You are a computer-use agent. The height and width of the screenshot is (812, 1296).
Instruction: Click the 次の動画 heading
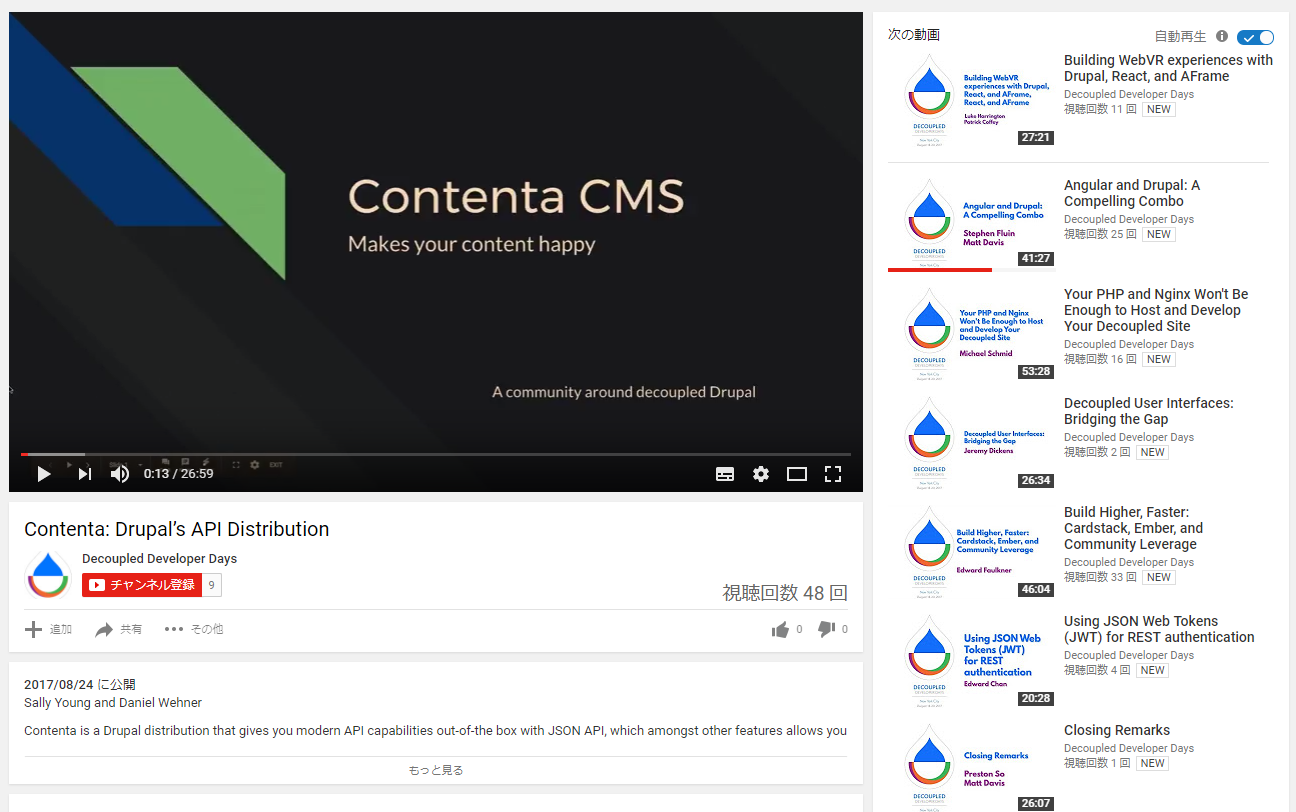click(x=914, y=35)
